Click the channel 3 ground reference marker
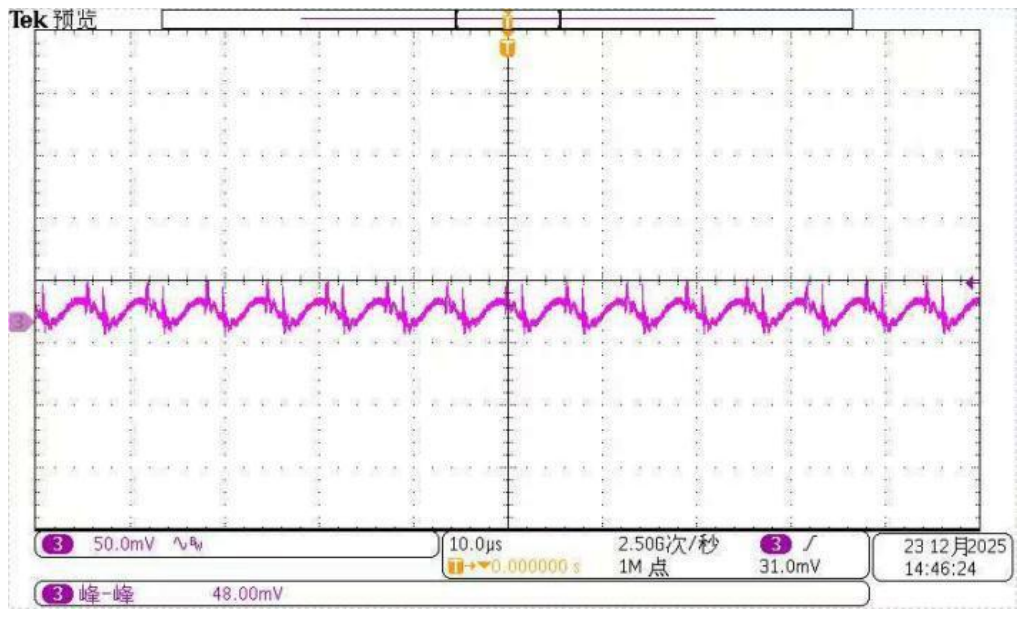Image resolution: width=1025 pixels, height=617 pixels. point(19,322)
